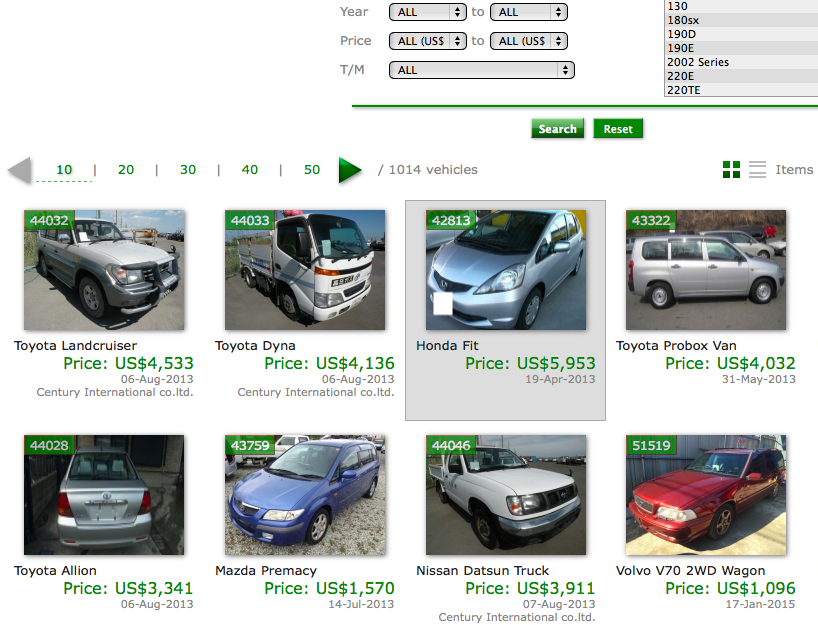Open Year to dropdown
The width and height of the screenshot is (818, 625).
[x=528, y=12]
